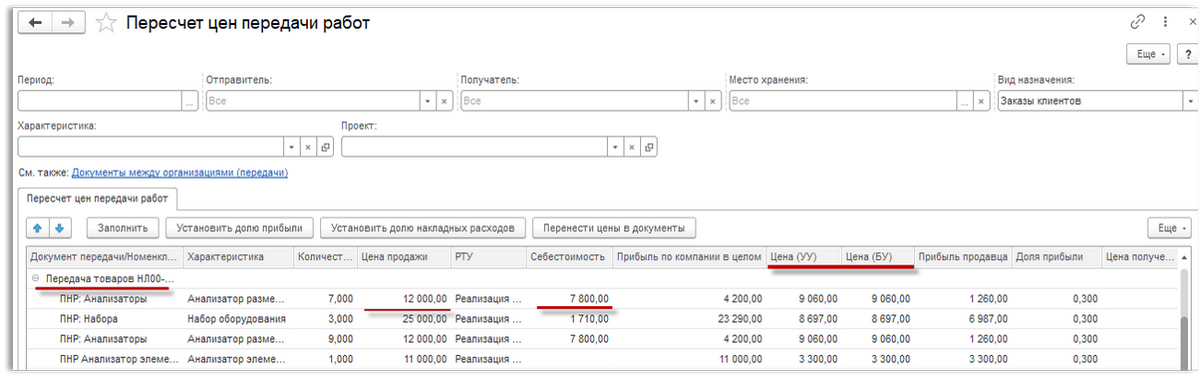Select the Пересчет цен передачи работ tab
Image resolution: width=1200 pixels, height=378 pixels.
coord(99,198)
